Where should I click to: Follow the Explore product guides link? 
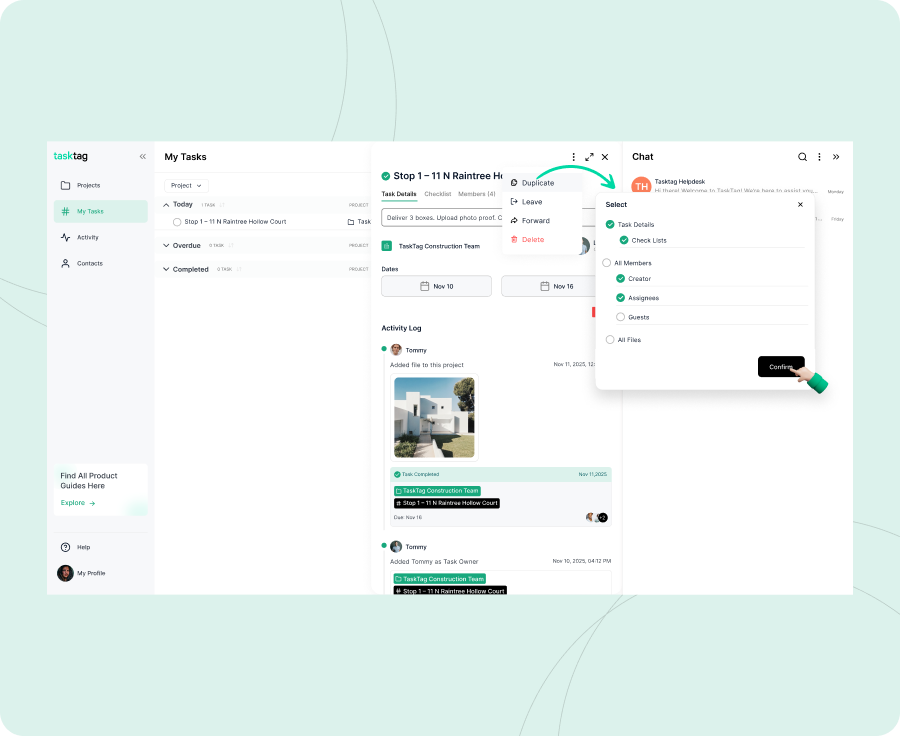(78, 503)
